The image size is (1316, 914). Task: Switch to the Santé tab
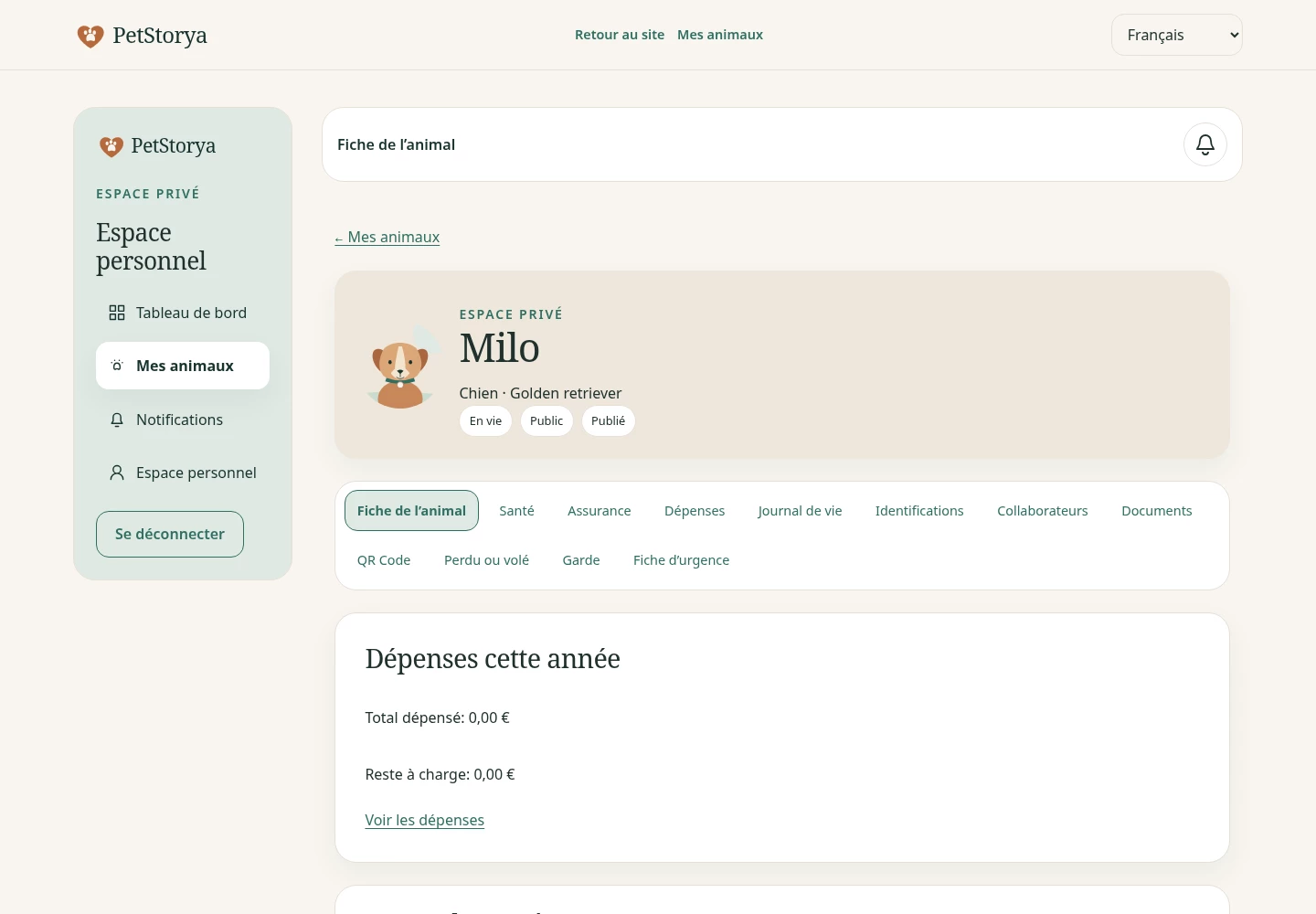click(516, 511)
